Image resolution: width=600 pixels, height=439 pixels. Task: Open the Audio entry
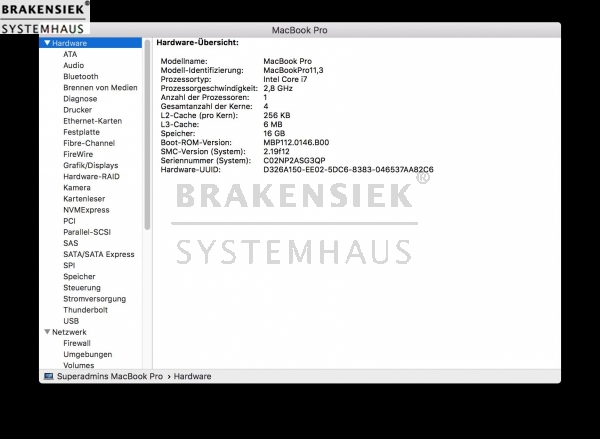pos(73,65)
